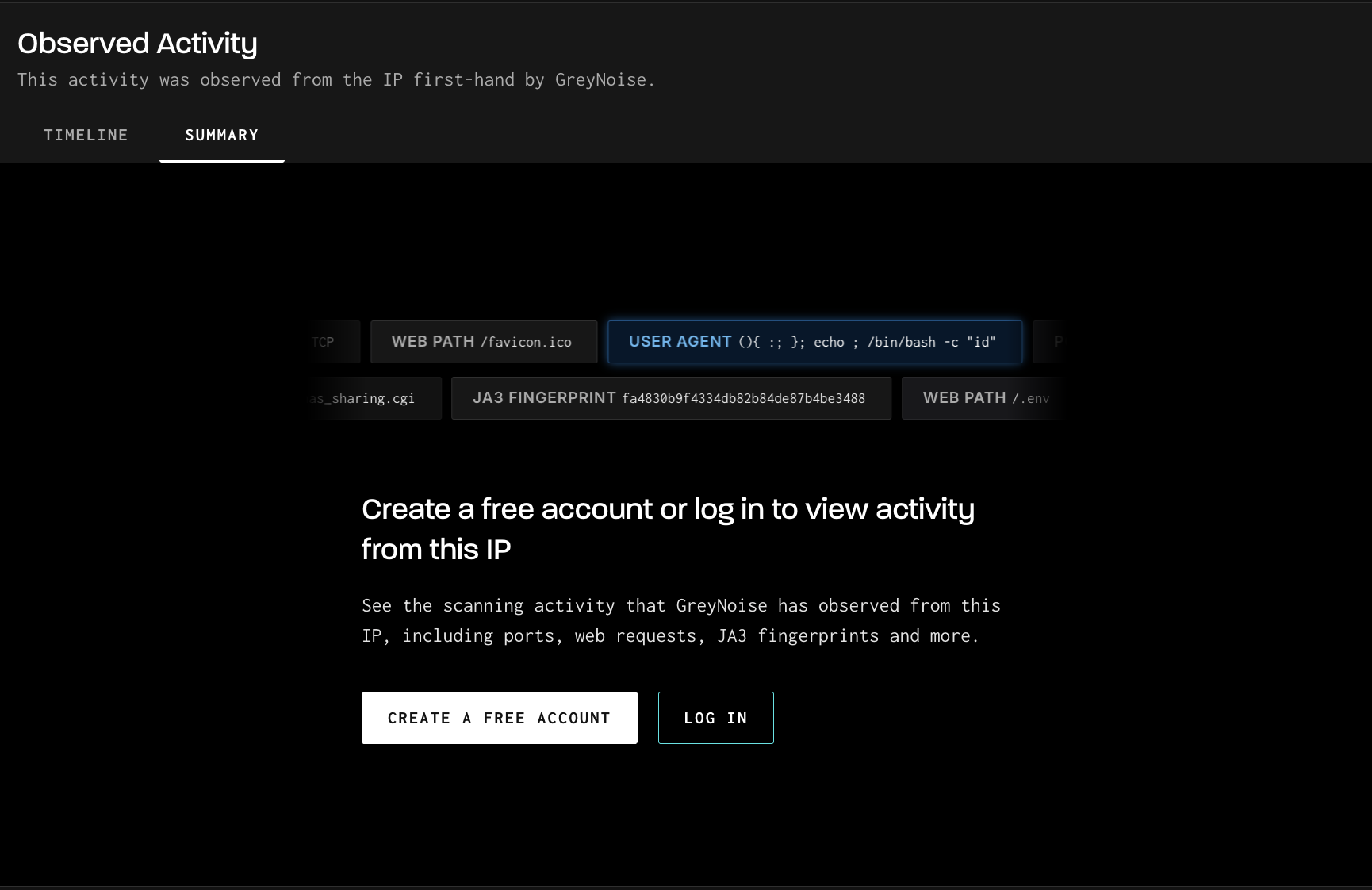The image size is (1372, 890).
Task: Select the JA3 Fingerprint tag
Action: point(671,398)
